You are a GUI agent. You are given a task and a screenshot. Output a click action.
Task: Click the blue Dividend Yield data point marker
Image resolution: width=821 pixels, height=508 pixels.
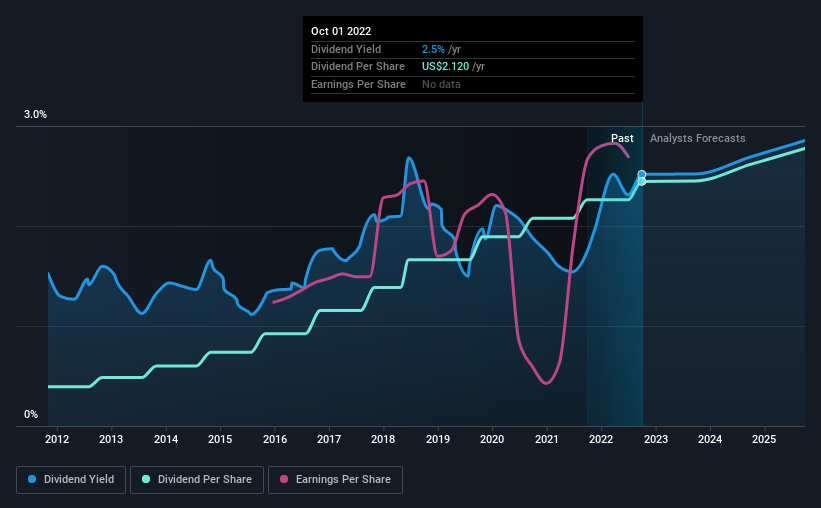[x=641, y=174]
